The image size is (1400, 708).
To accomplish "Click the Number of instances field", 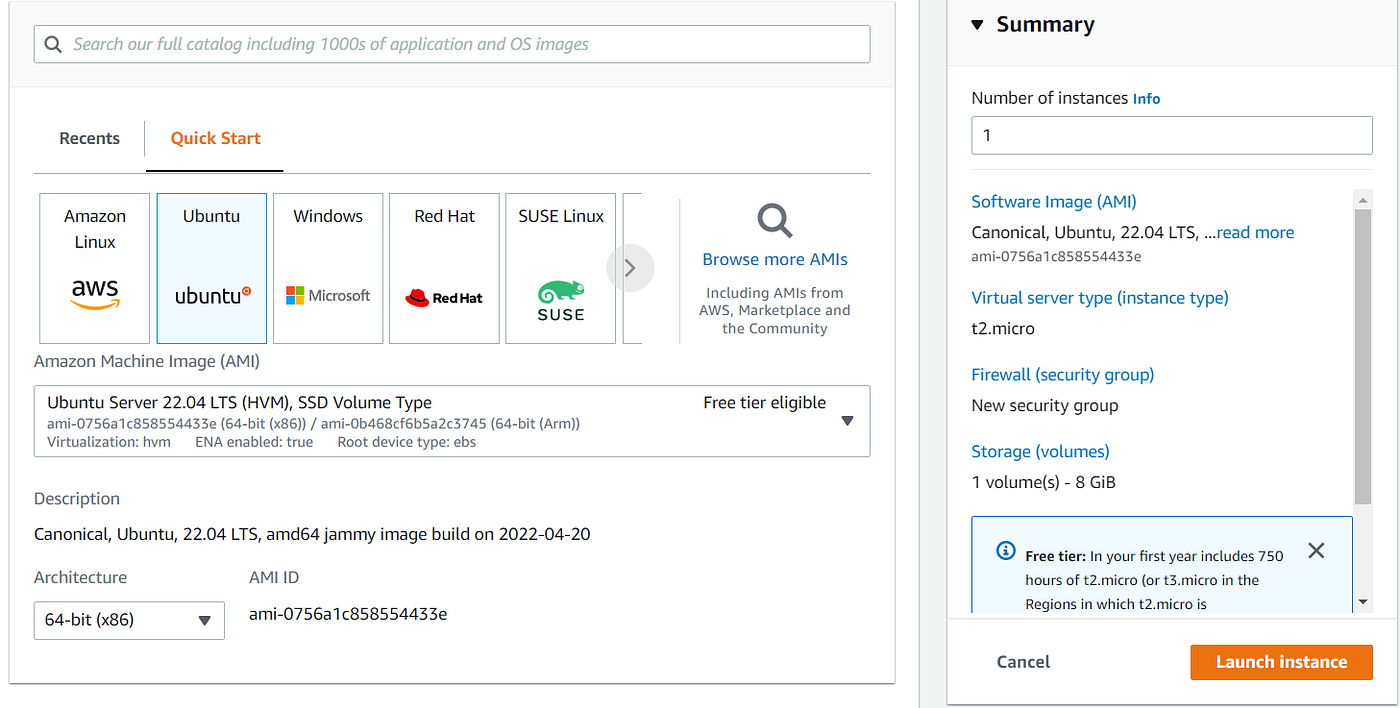I will pos(1171,135).
